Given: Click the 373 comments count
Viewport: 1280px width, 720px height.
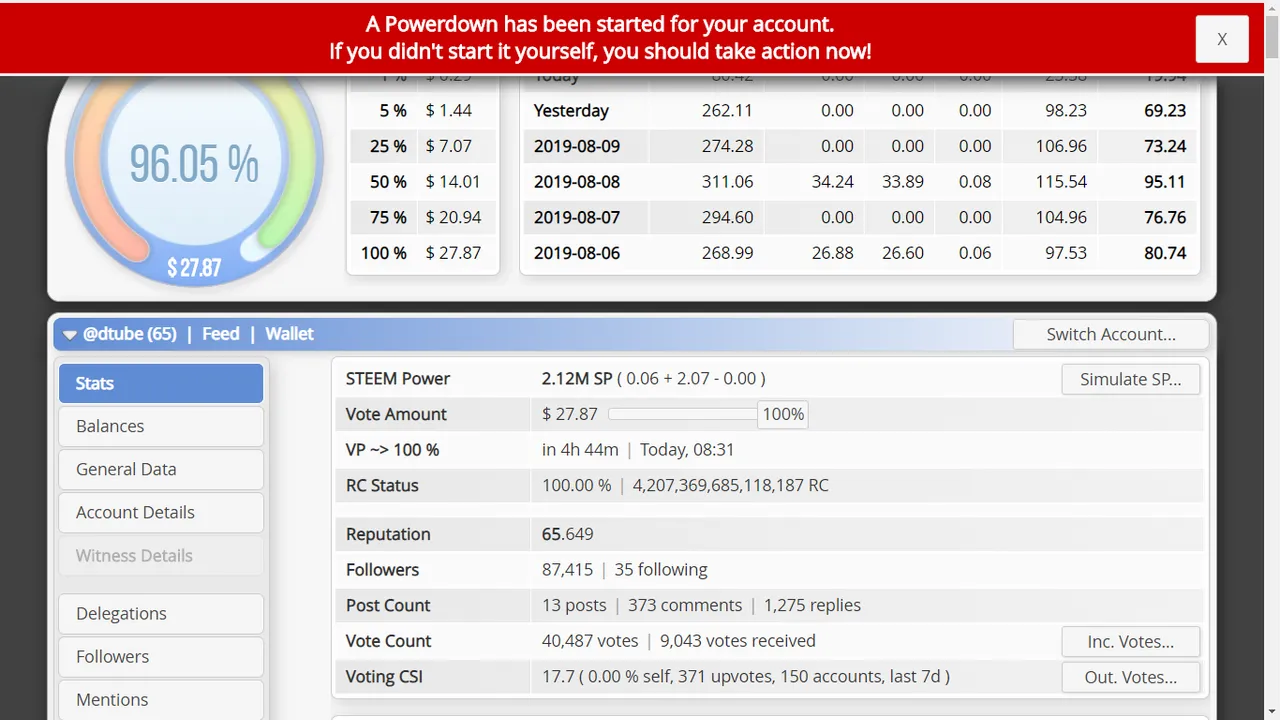Looking at the screenshot, I should pos(685,606).
